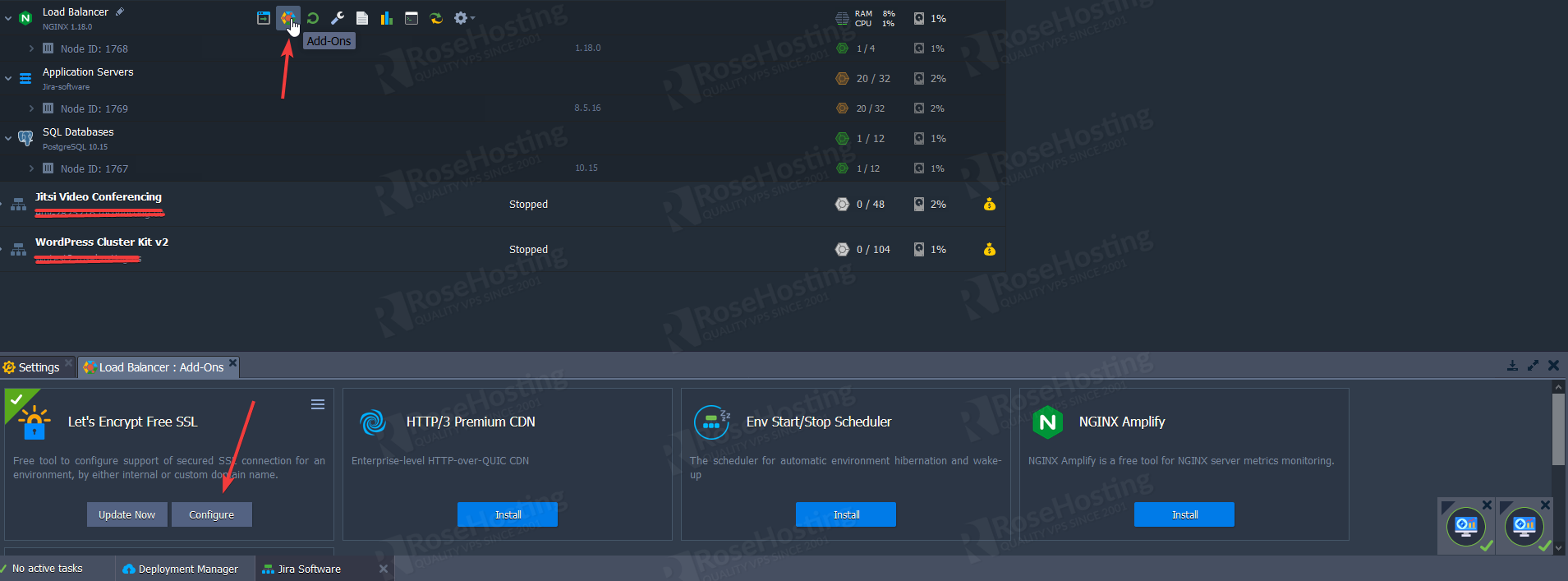Open Let's Encrypt add-on hamburger menu
This screenshot has height=581, width=1568.
tap(318, 404)
